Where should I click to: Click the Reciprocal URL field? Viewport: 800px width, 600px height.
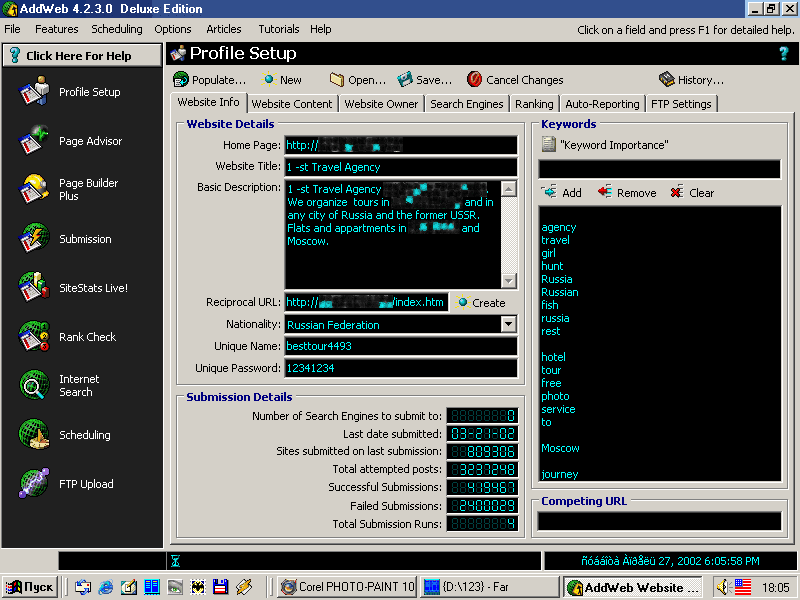pos(366,302)
